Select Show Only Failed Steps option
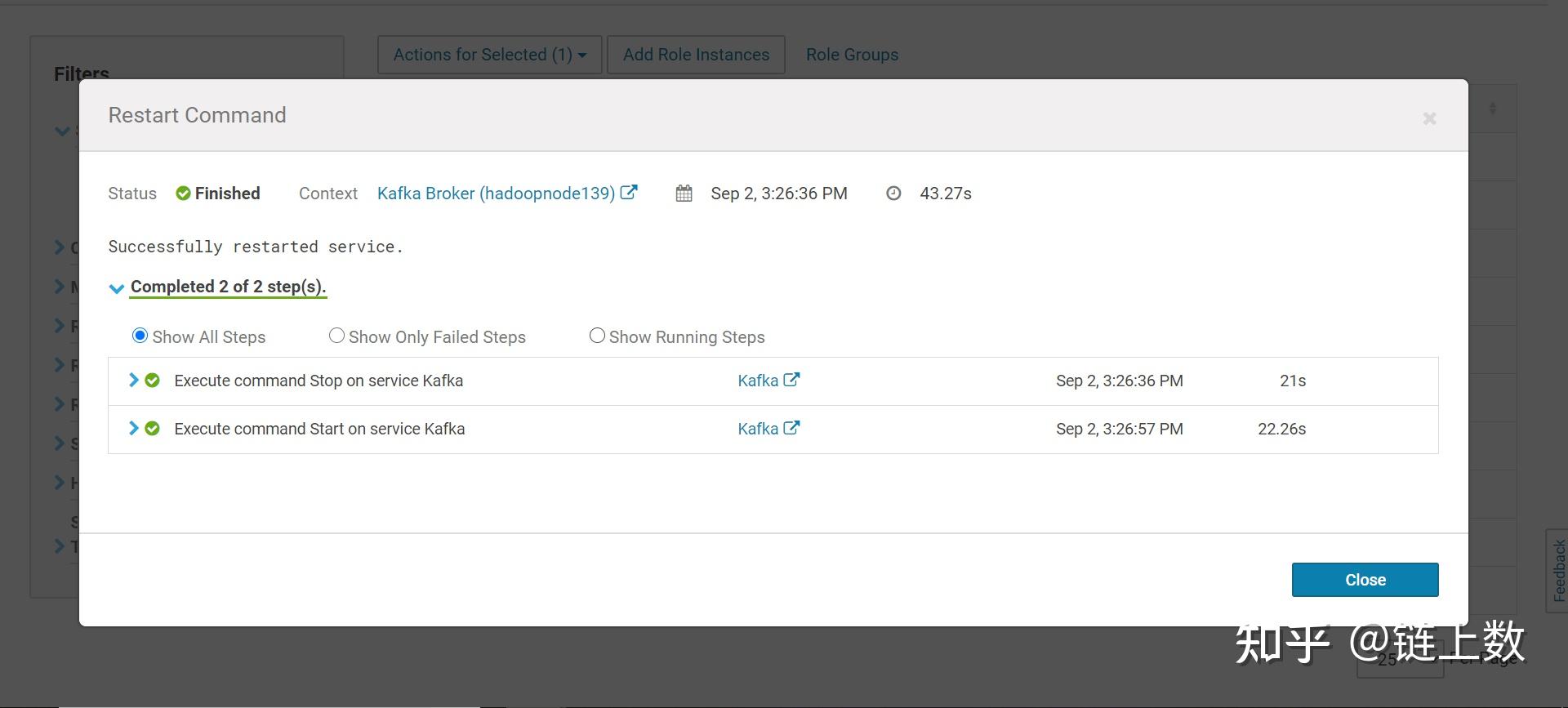The height and width of the screenshot is (708, 1568). (x=336, y=336)
